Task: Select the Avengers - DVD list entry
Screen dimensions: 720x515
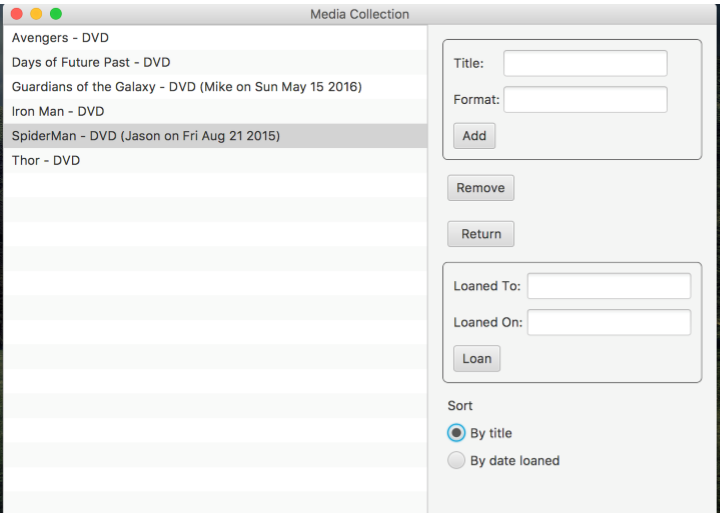Action: (x=215, y=38)
